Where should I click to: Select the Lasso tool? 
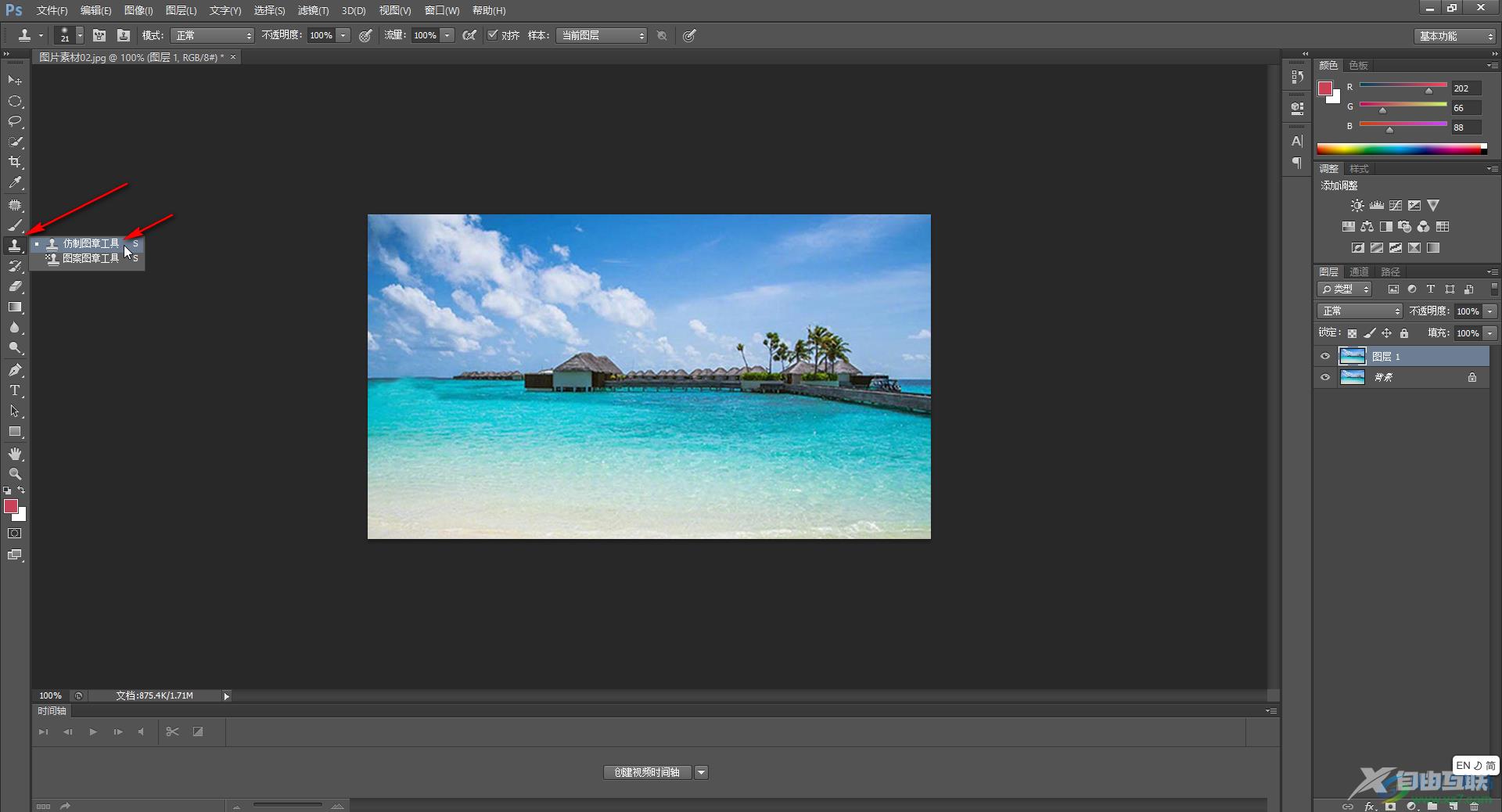(x=15, y=122)
